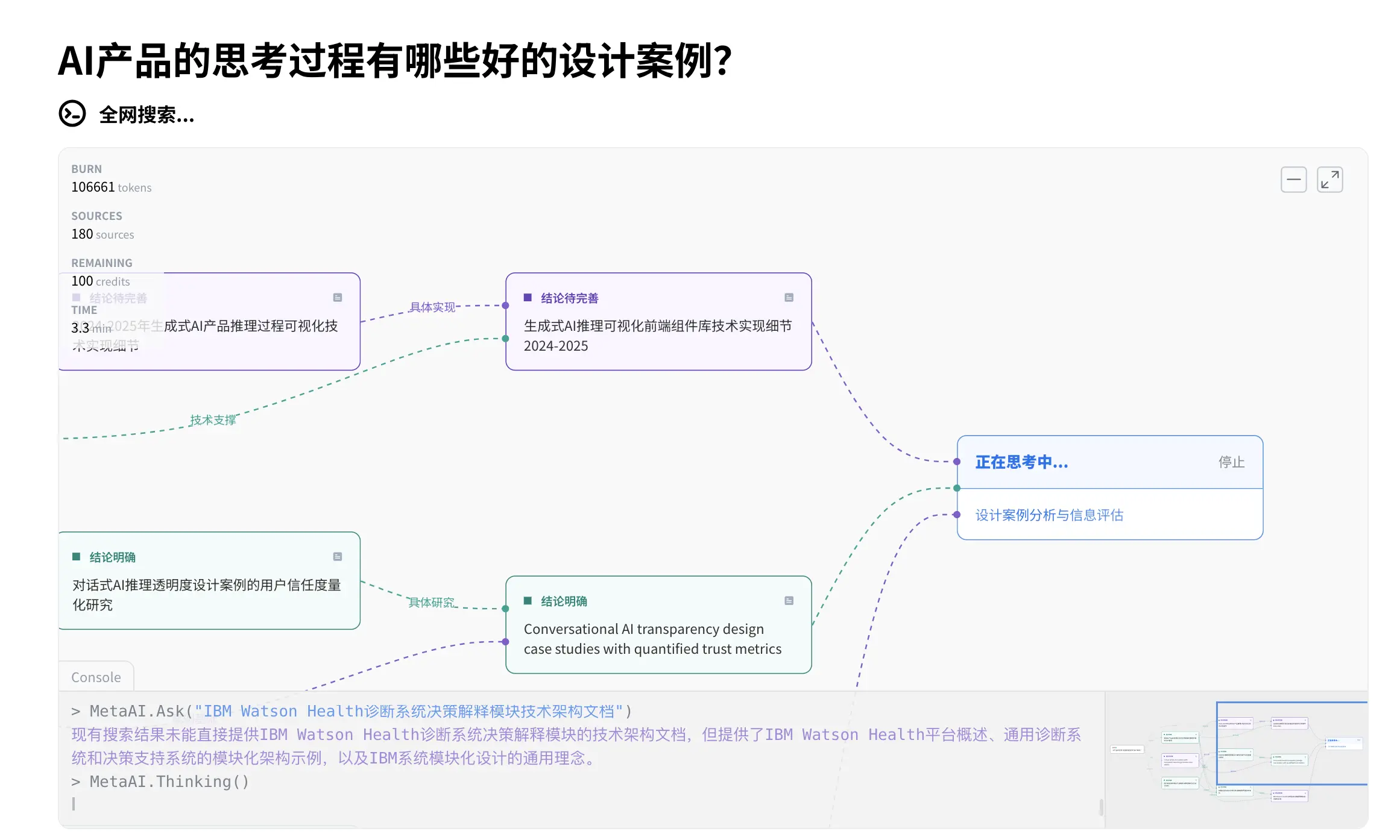Open note icon on 生成式AI推理可视化前端组件库 node
The height and width of the screenshot is (840, 1400).
click(789, 298)
